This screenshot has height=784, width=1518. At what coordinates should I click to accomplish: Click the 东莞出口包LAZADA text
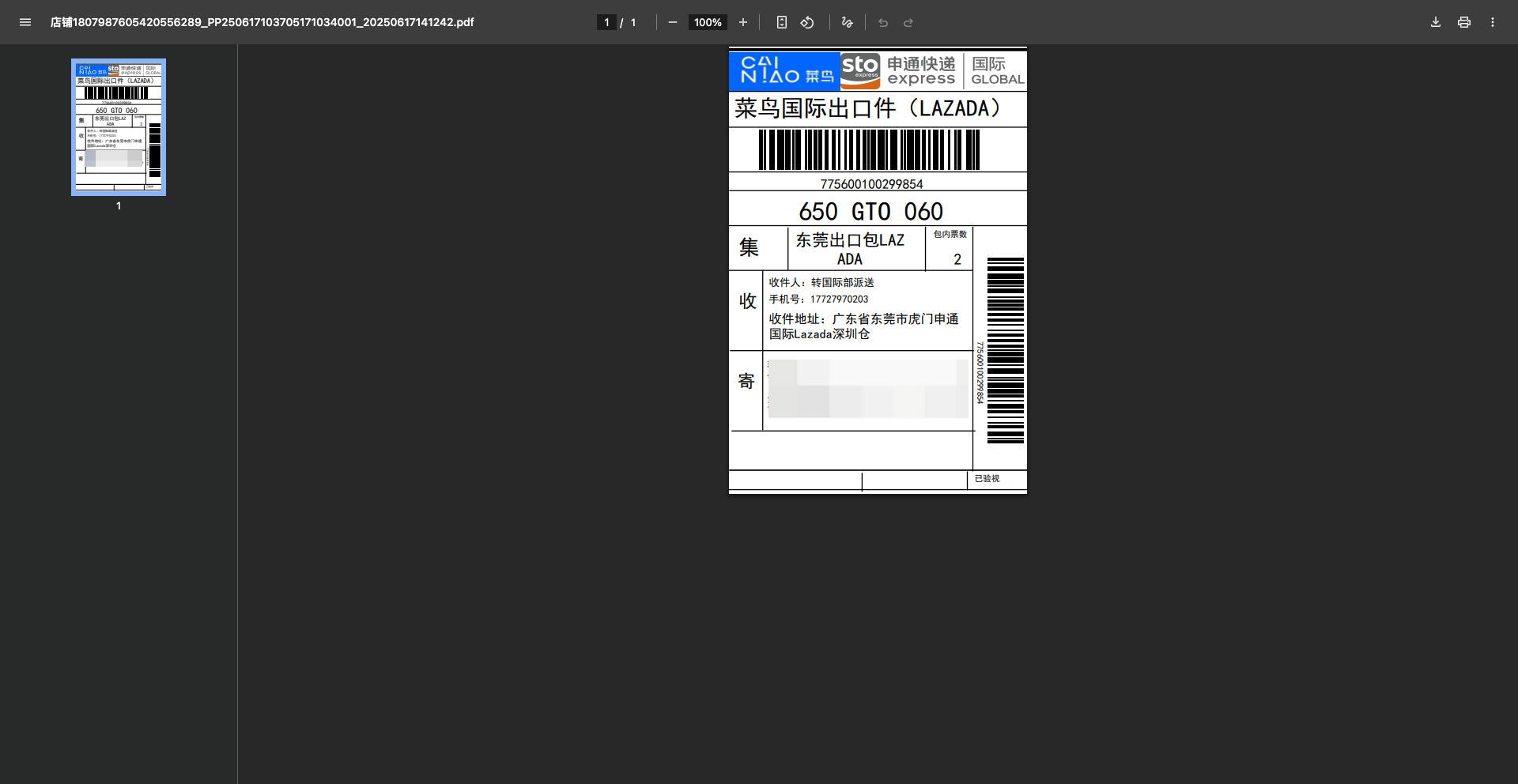click(x=850, y=249)
